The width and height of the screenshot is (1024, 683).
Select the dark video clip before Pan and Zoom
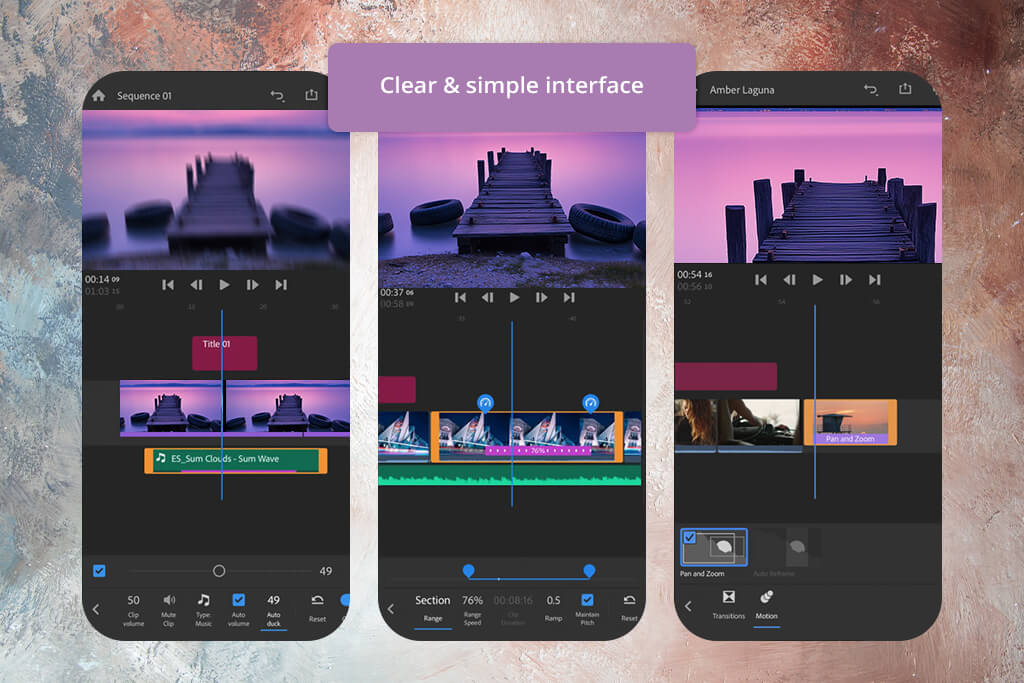click(759, 424)
